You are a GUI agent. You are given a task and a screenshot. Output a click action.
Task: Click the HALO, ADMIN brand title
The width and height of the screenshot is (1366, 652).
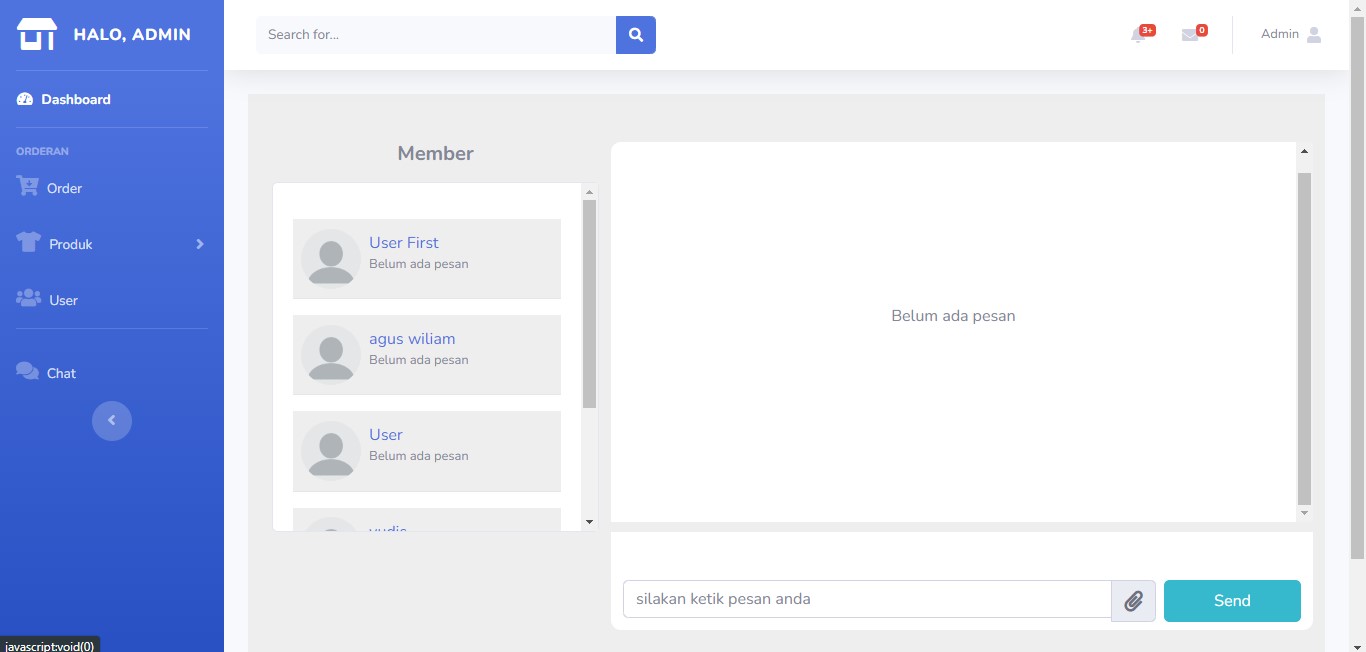(132, 35)
